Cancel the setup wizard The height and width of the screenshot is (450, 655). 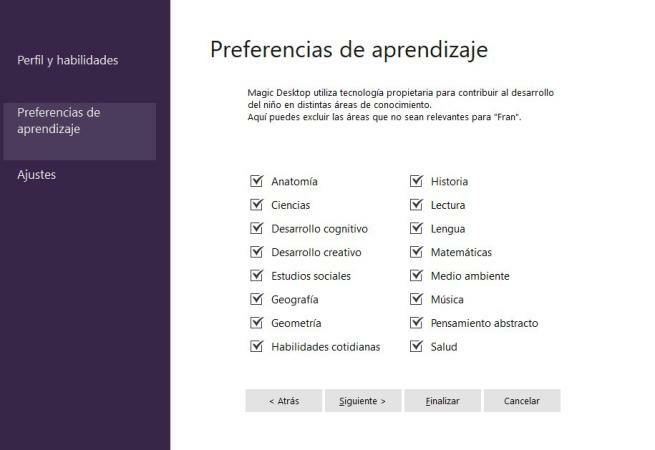521,400
